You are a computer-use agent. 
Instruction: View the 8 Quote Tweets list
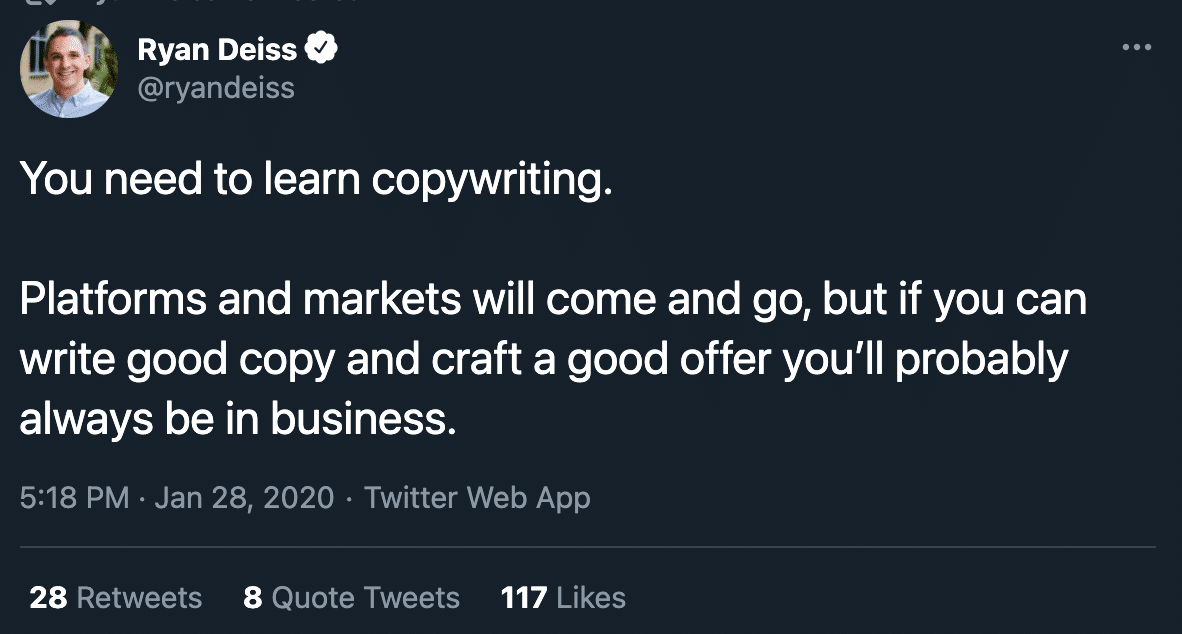(351, 598)
